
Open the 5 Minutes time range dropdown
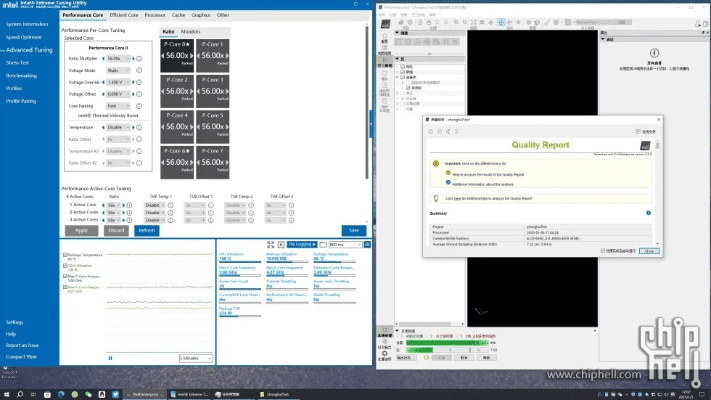tap(194, 357)
